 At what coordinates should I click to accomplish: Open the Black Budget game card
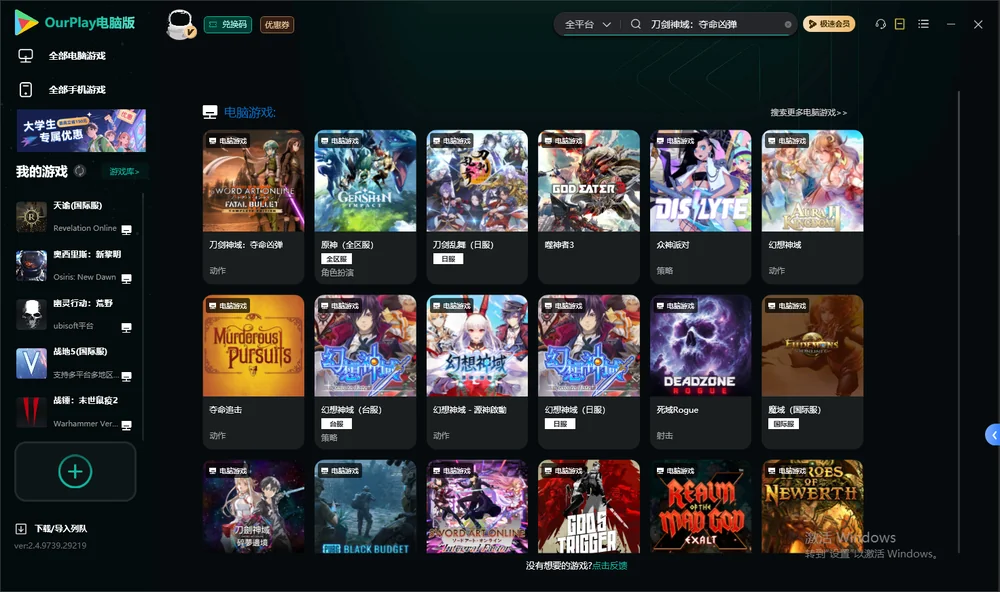point(365,507)
